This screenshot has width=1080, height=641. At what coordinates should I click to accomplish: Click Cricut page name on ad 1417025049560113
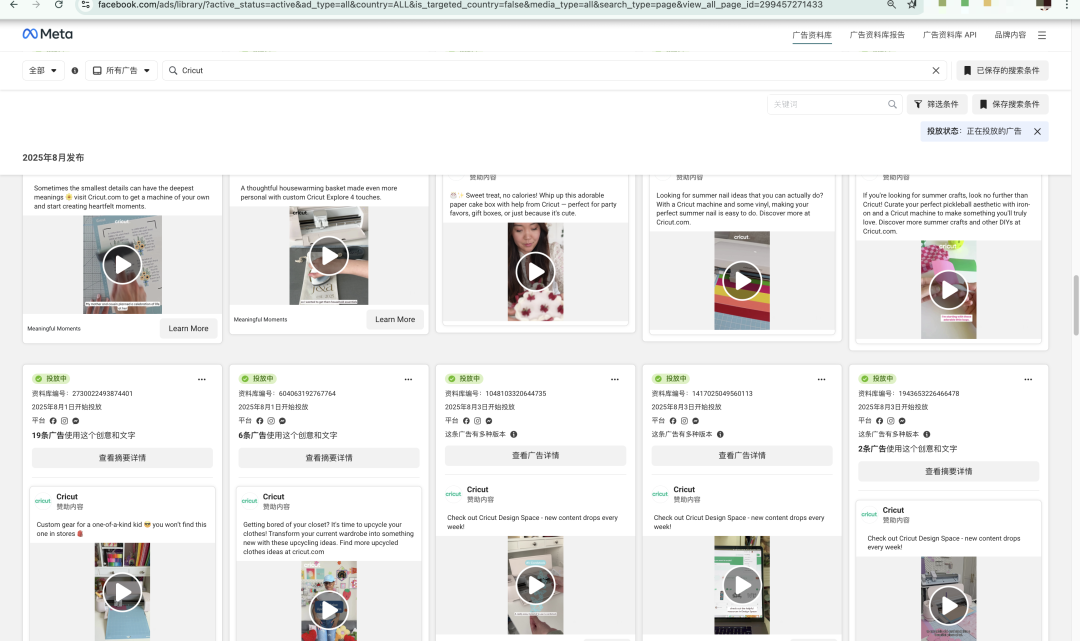click(684, 490)
